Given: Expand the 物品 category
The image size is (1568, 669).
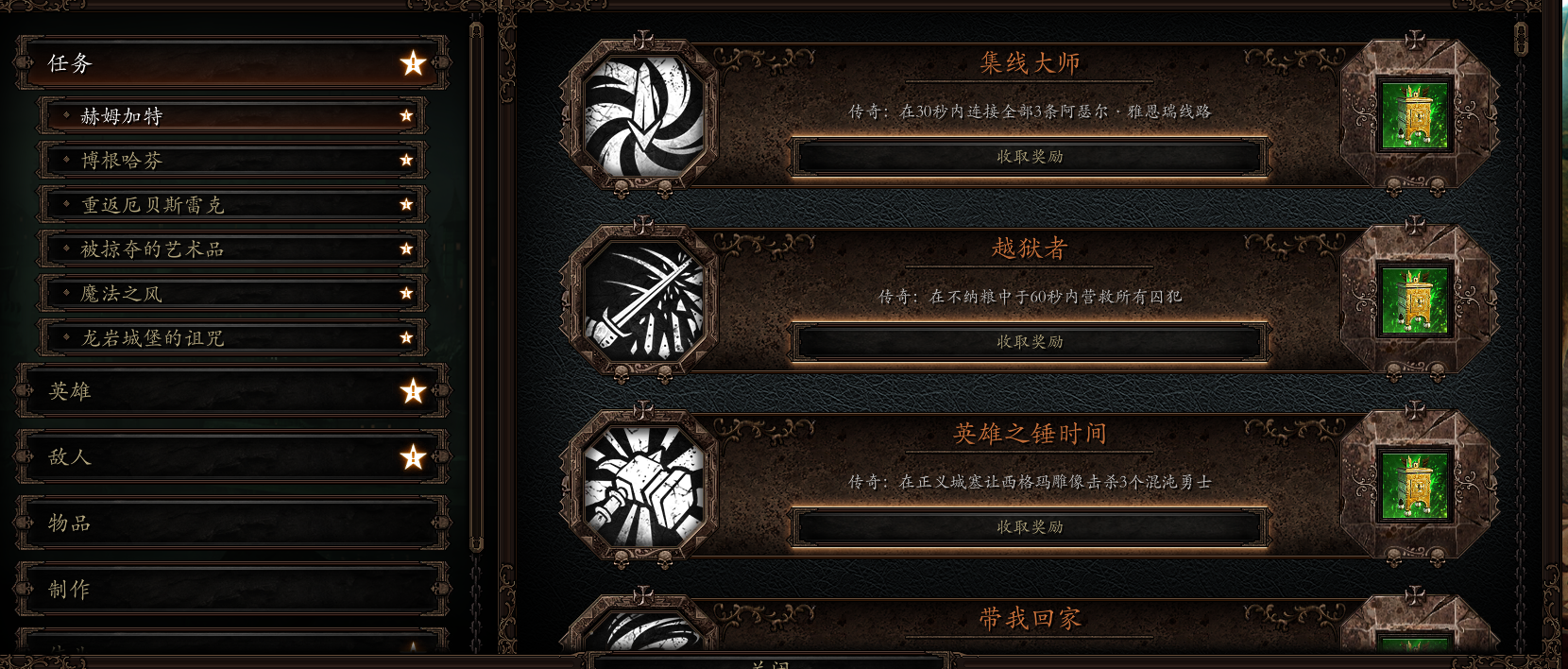Looking at the screenshot, I should pyautogui.click(x=232, y=523).
